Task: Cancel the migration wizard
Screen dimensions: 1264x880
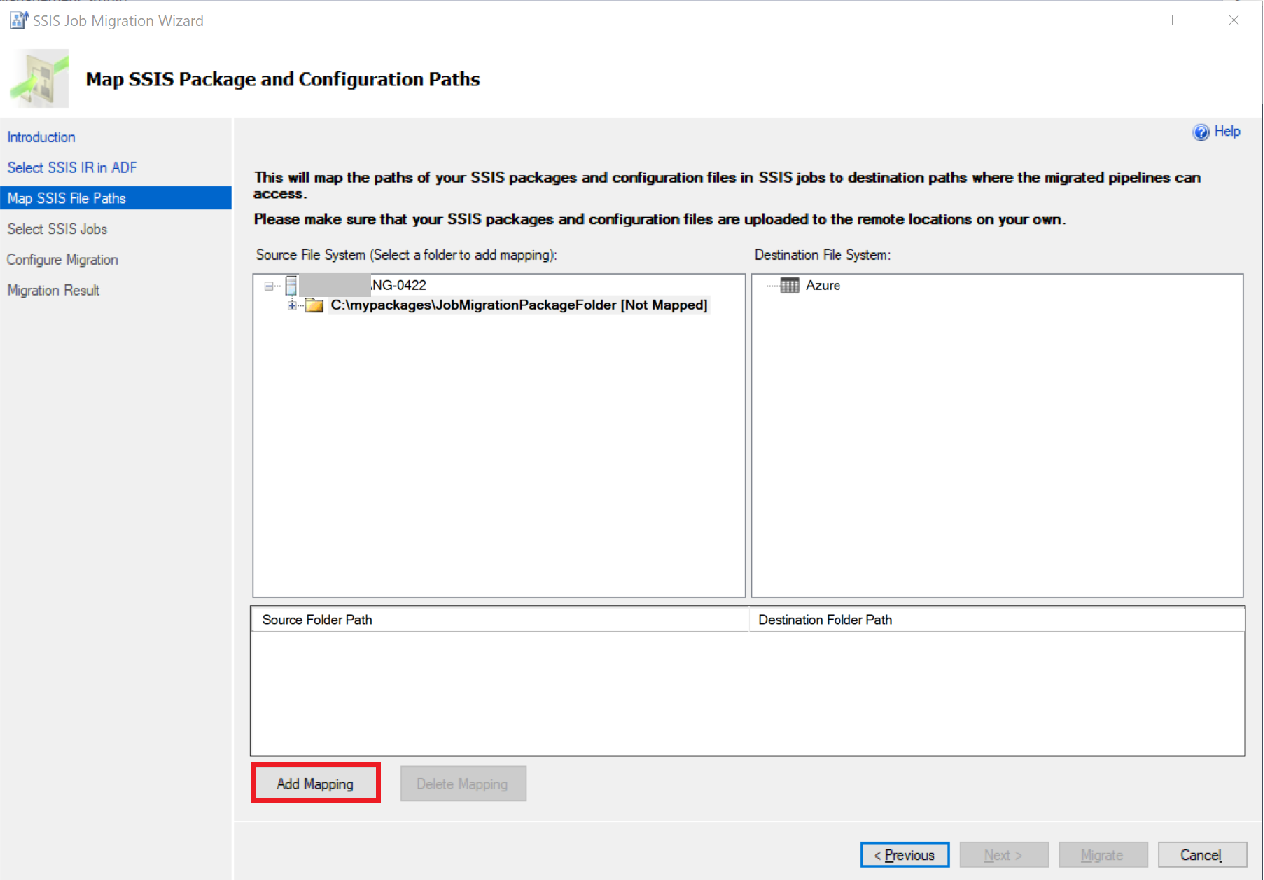Action: [1201, 854]
